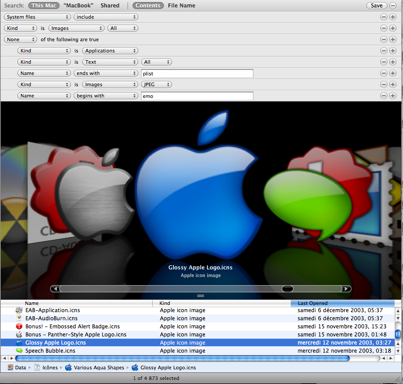
Task: Remove the Name begins with emo rule
Action: (x=384, y=96)
